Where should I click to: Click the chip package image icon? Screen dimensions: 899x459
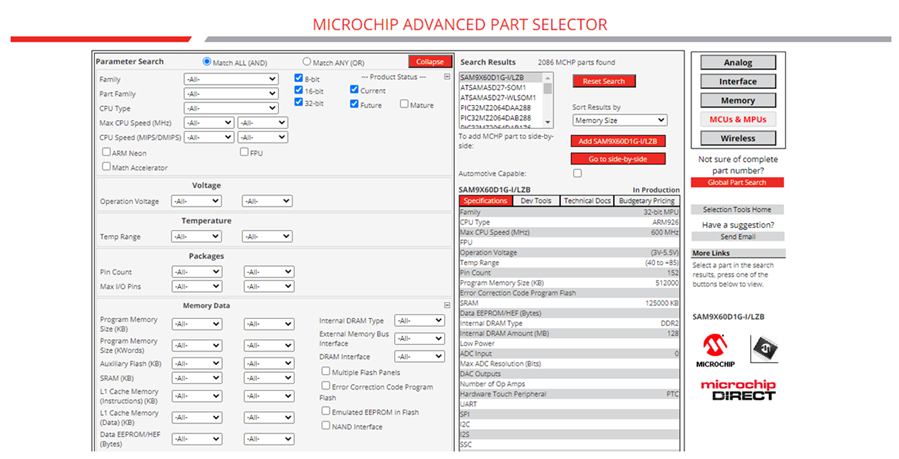click(x=766, y=348)
